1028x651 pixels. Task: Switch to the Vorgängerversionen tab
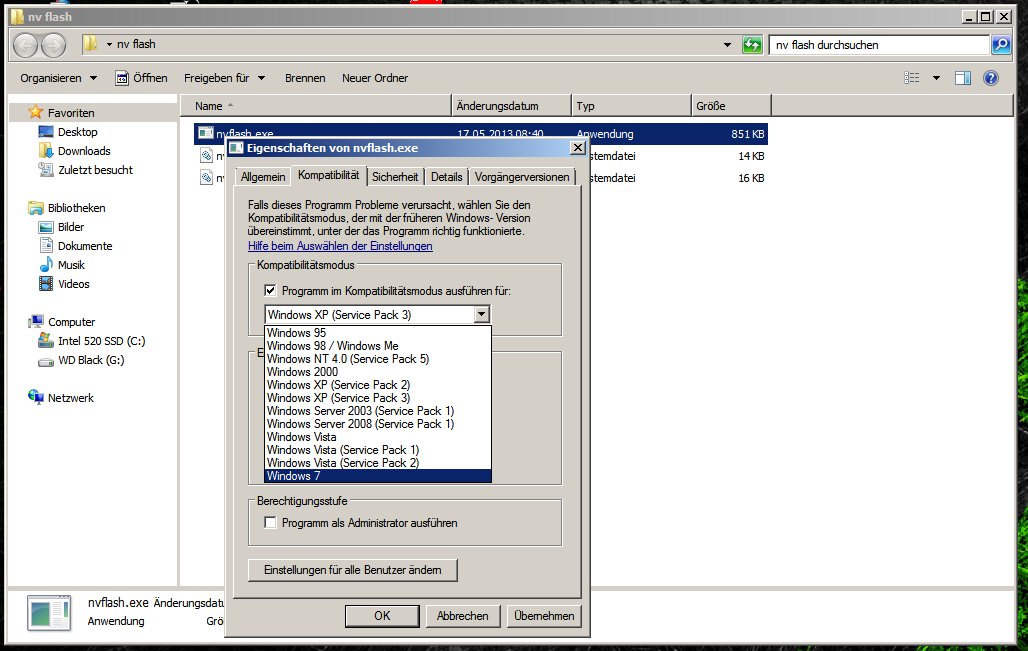point(522,177)
